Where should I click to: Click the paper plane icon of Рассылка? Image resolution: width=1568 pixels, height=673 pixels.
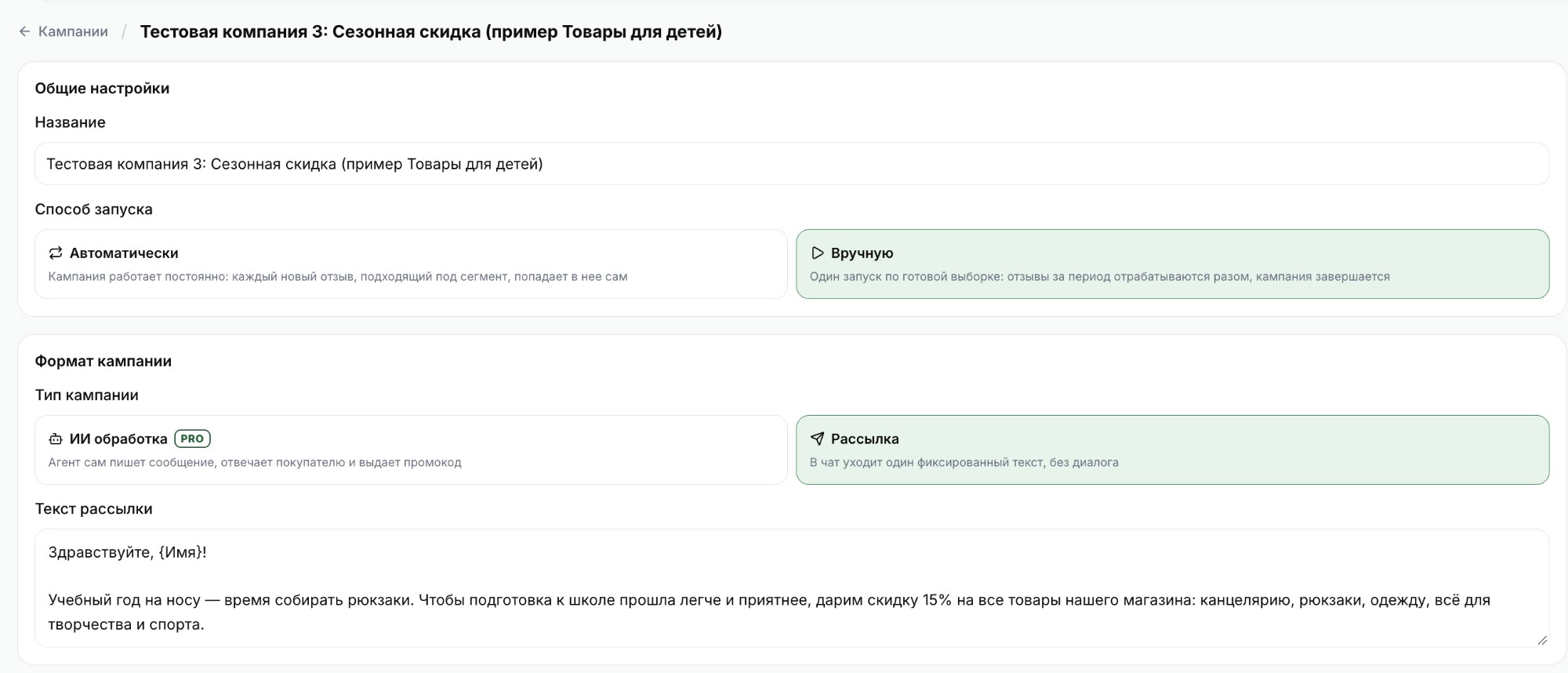point(817,438)
